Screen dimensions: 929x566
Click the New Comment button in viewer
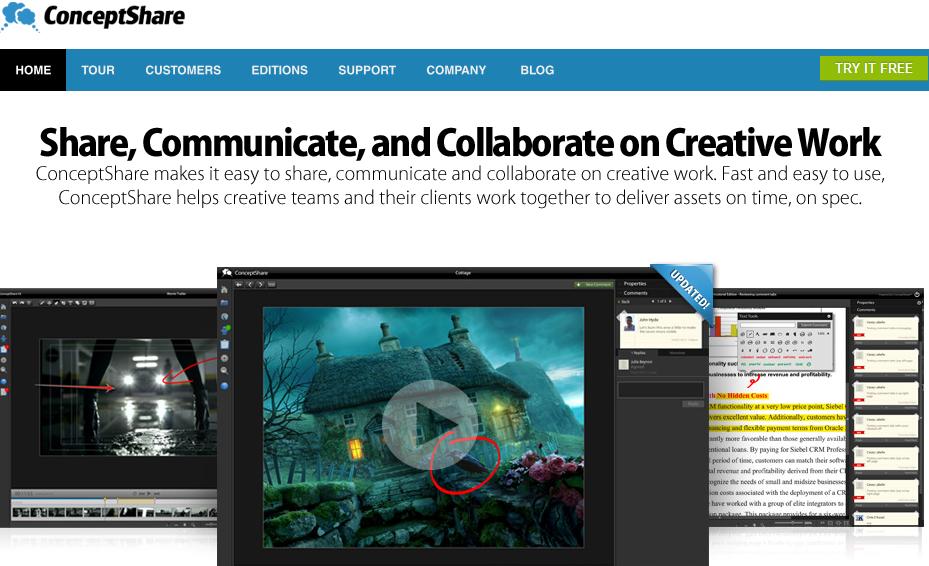tap(592, 285)
